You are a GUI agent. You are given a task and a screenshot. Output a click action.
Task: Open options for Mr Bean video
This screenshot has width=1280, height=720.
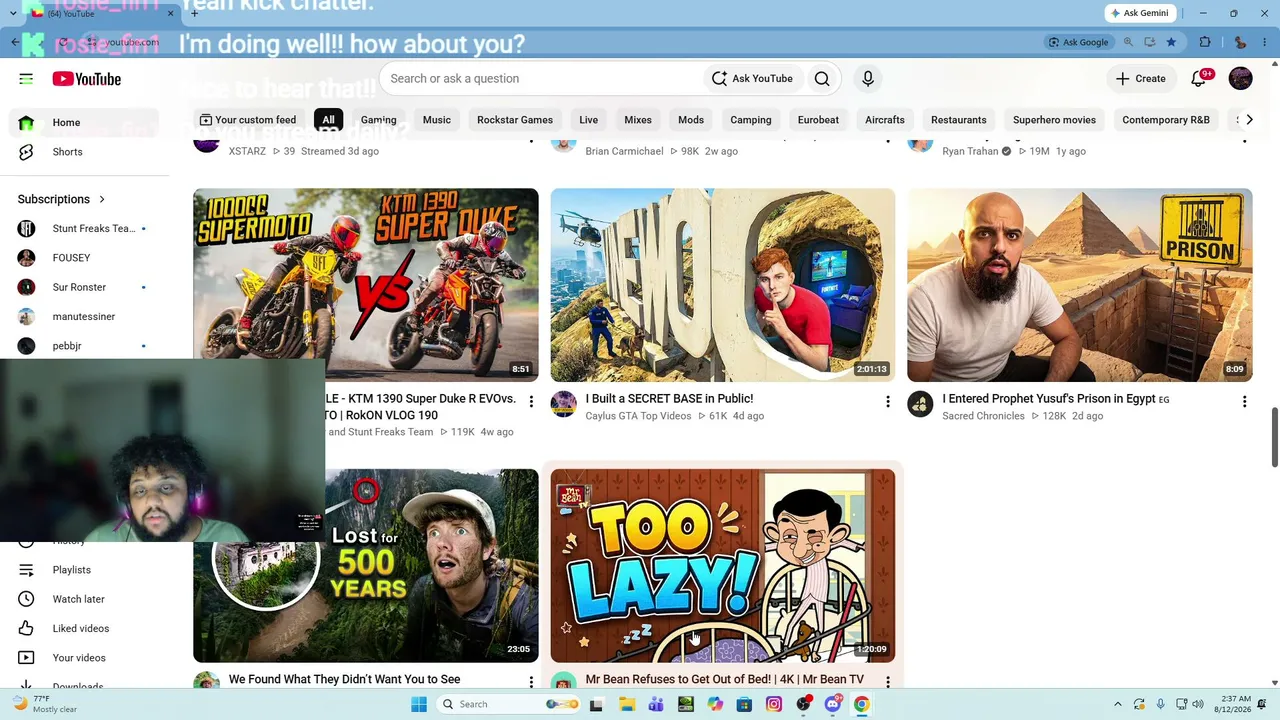pyautogui.click(x=887, y=682)
